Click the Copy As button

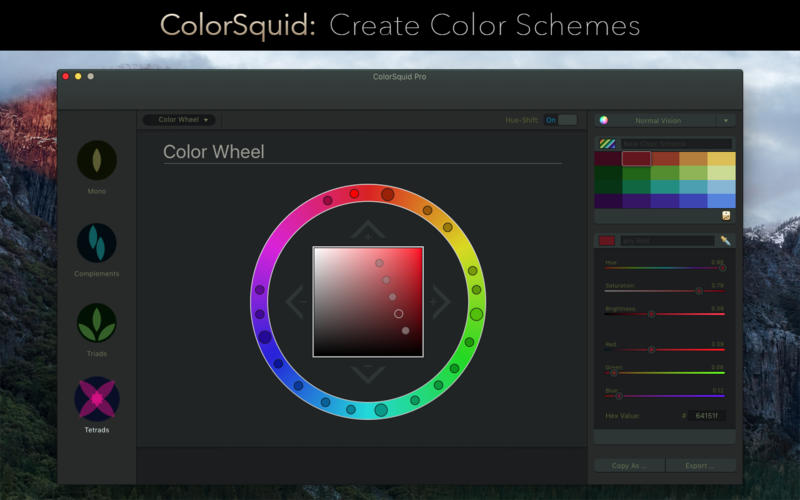tap(630, 466)
